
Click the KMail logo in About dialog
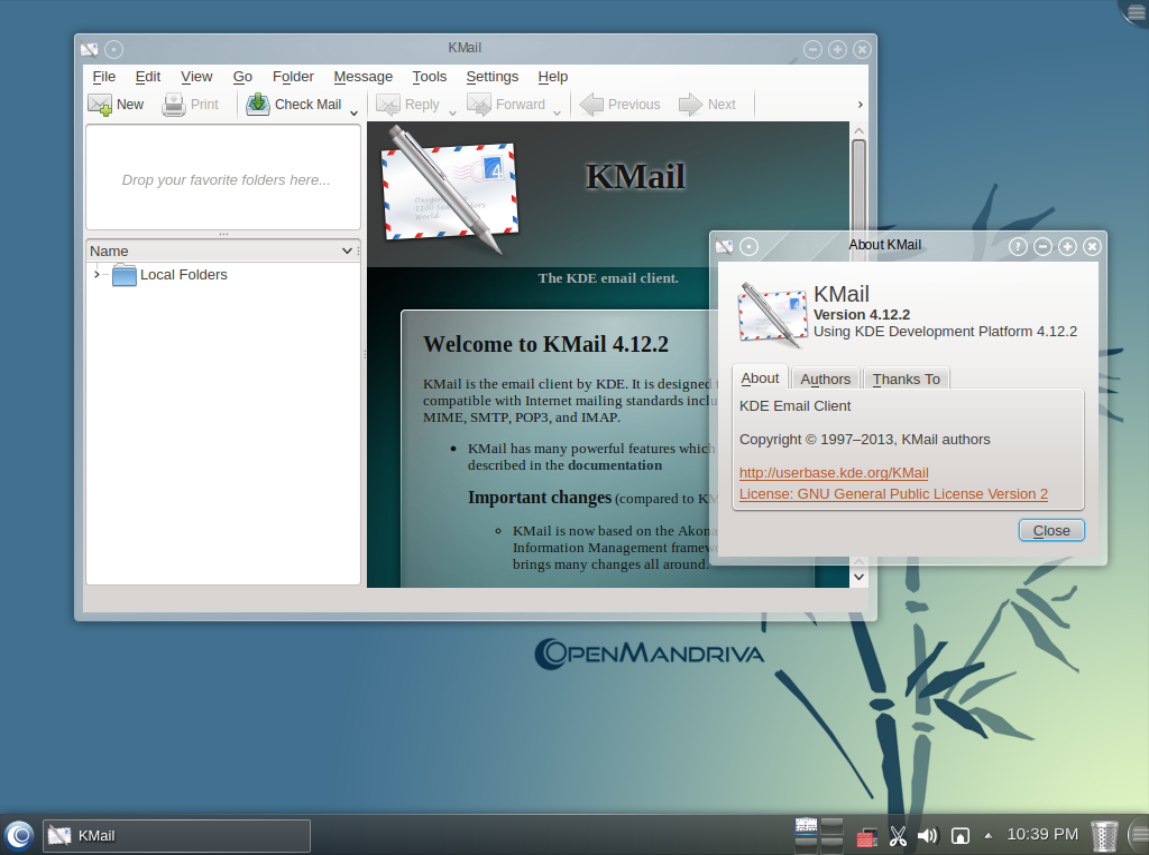(x=772, y=314)
